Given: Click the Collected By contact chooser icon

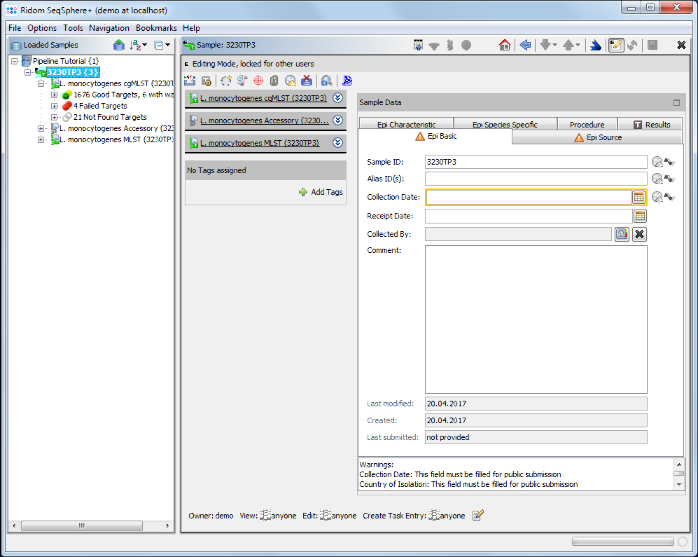Looking at the screenshot, I should tap(622, 234).
